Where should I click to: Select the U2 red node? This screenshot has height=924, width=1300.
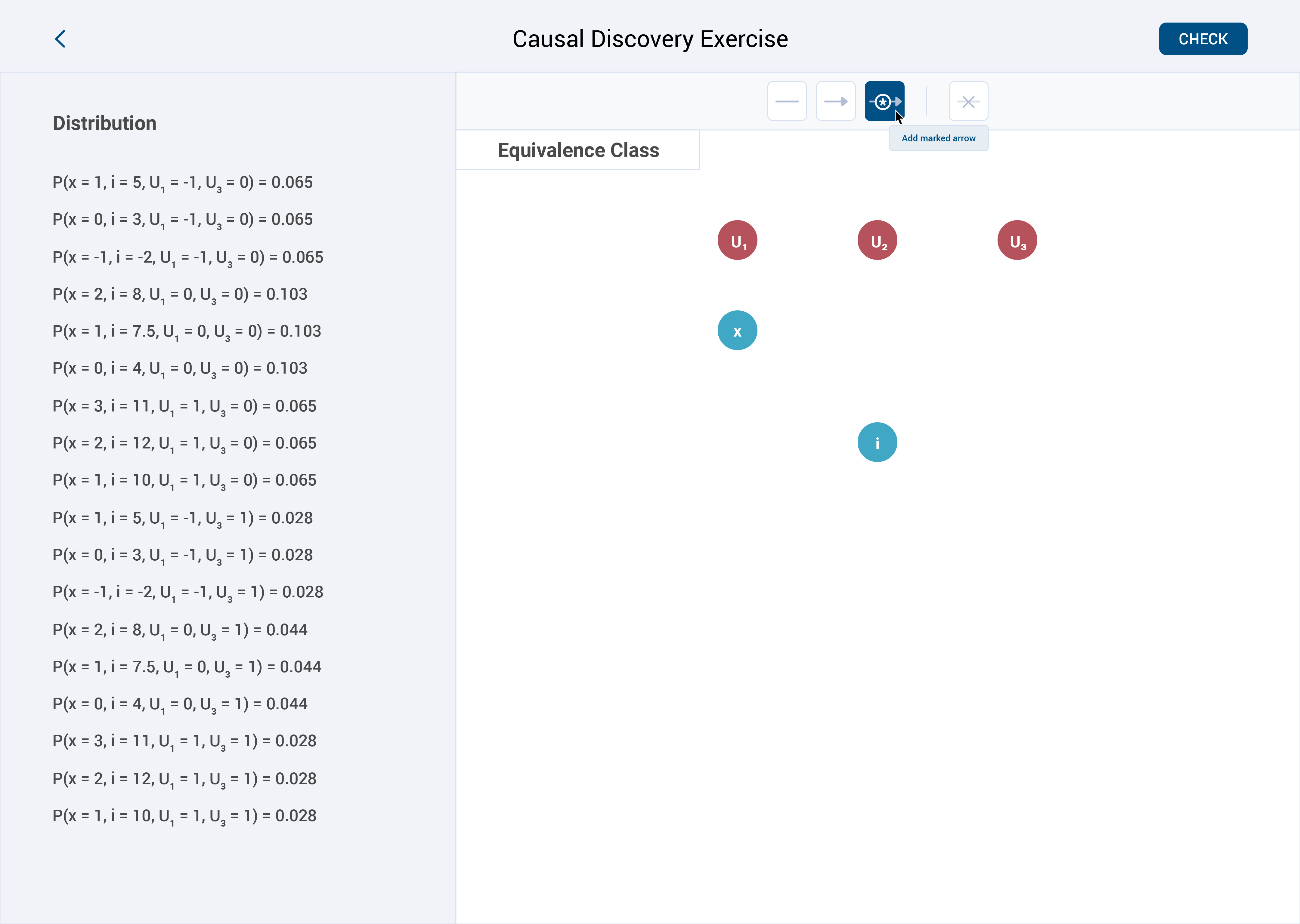click(877, 240)
